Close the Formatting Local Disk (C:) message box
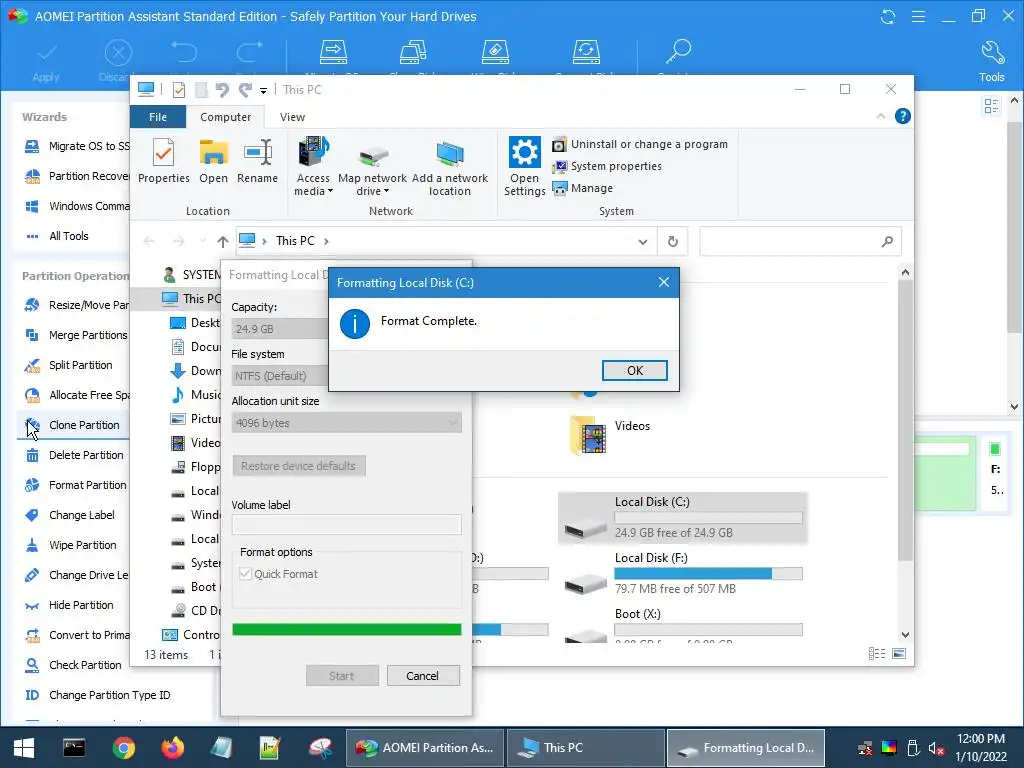This screenshot has width=1024, height=768. (x=664, y=282)
